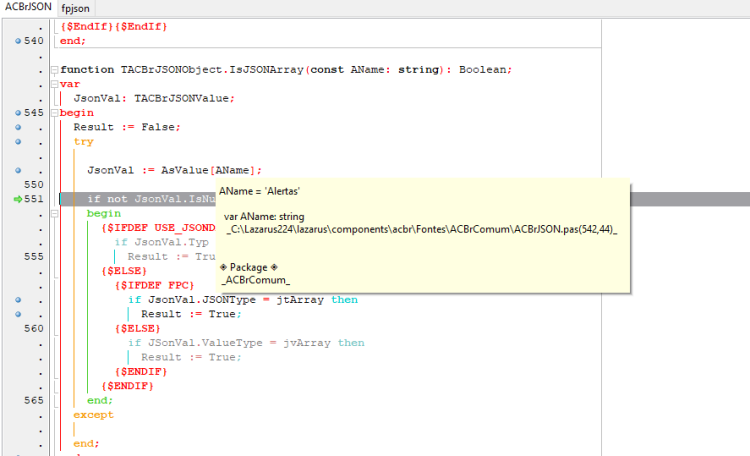
Task: Click the except keyword line
Action: click(93, 415)
